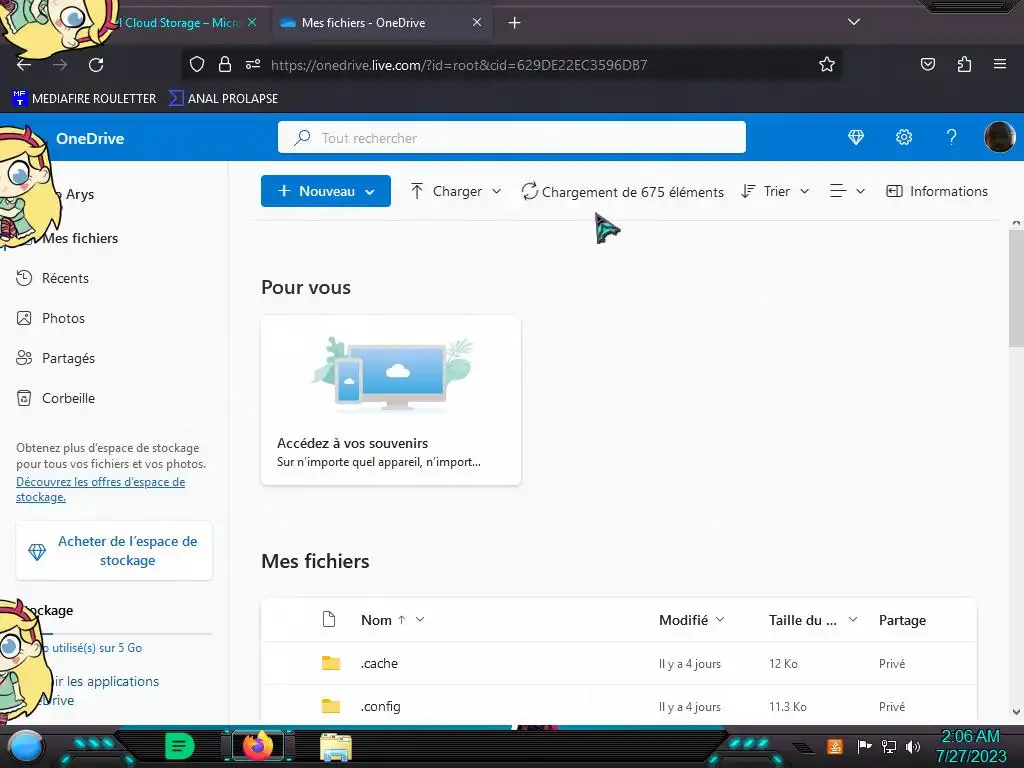Open the Nom column sort chevron
Image resolution: width=1024 pixels, height=768 pixels.
pyautogui.click(x=420, y=619)
